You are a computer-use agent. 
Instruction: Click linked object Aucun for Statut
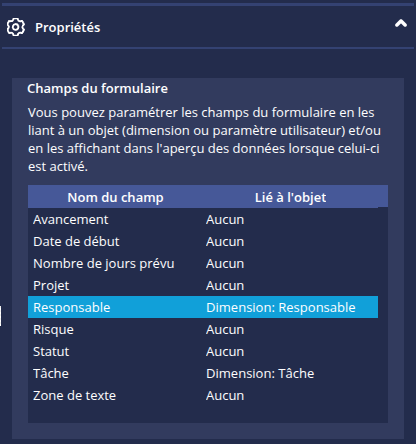pos(225,351)
